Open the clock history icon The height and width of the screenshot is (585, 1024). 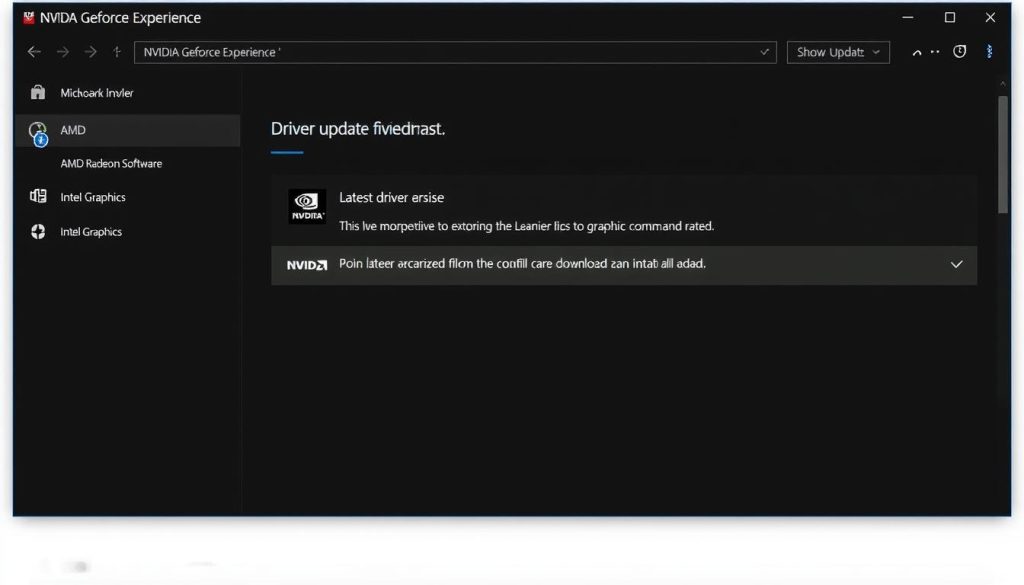(960, 52)
